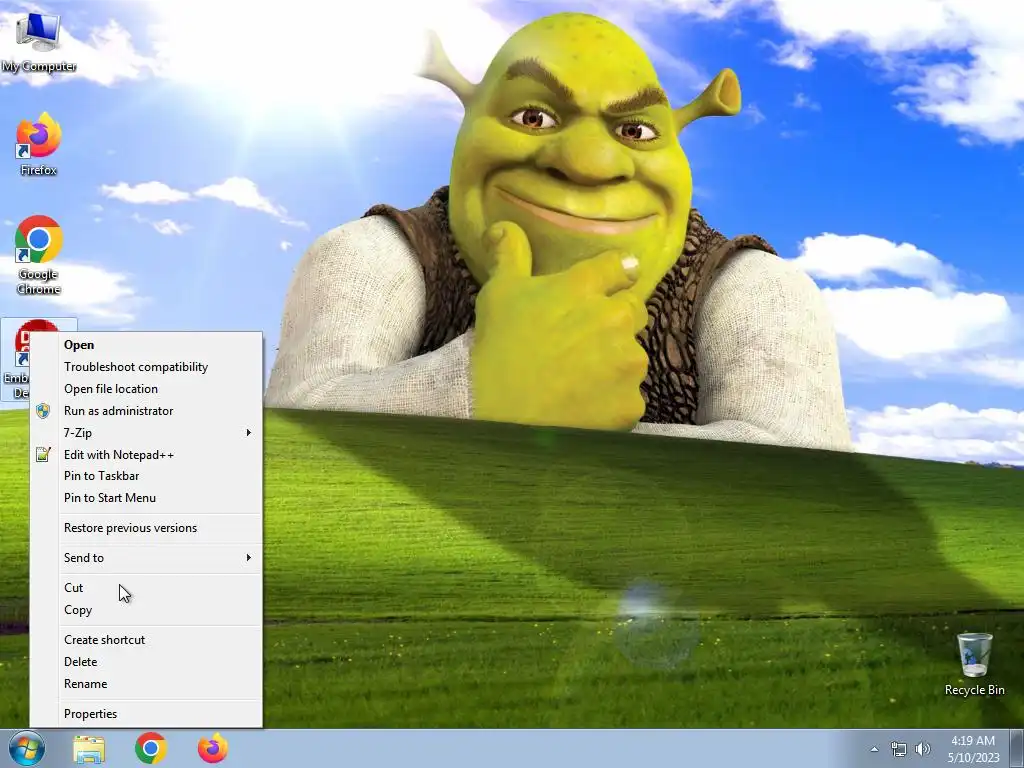Select the Firefox desktop shortcut
This screenshot has width=1024, height=768.
pyautogui.click(x=39, y=144)
